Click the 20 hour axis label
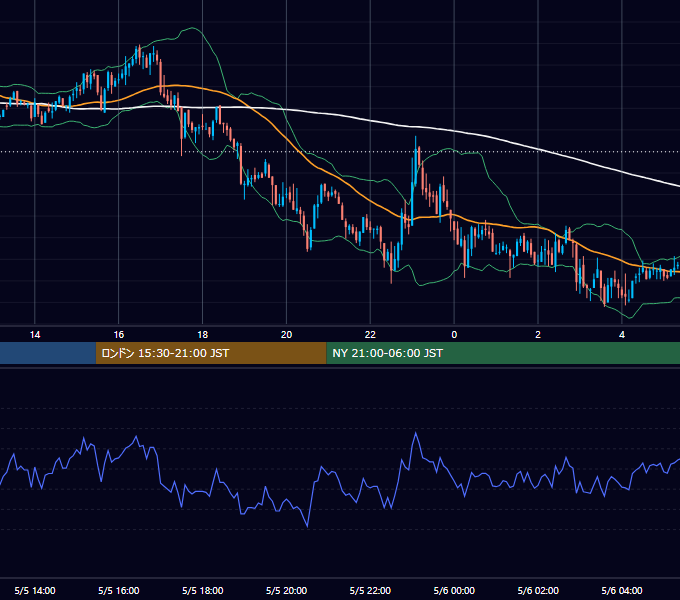The height and width of the screenshot is (600, 680). click(286, 335)
